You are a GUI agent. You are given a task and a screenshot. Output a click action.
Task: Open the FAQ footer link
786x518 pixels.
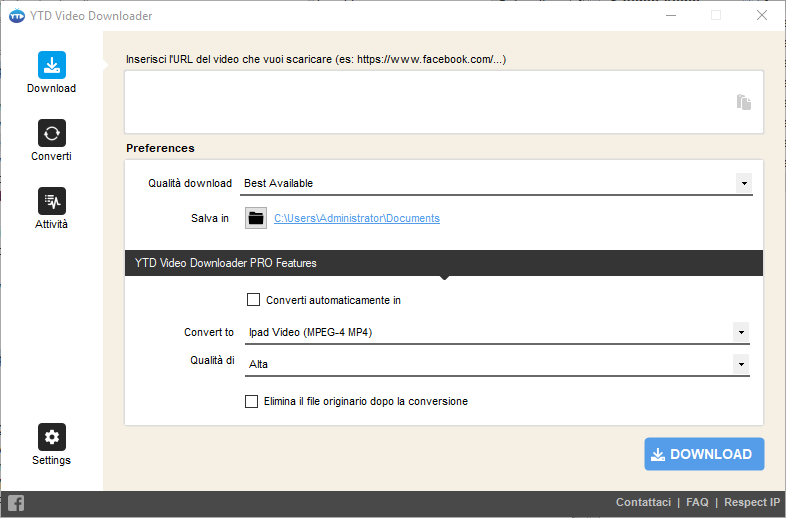pyautogui.click(x=697, y=502)
